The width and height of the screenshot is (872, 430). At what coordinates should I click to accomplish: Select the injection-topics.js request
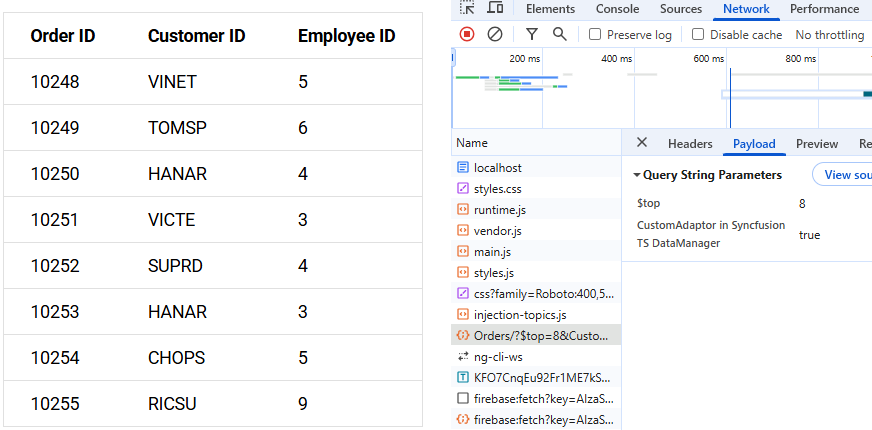point(536,315)
